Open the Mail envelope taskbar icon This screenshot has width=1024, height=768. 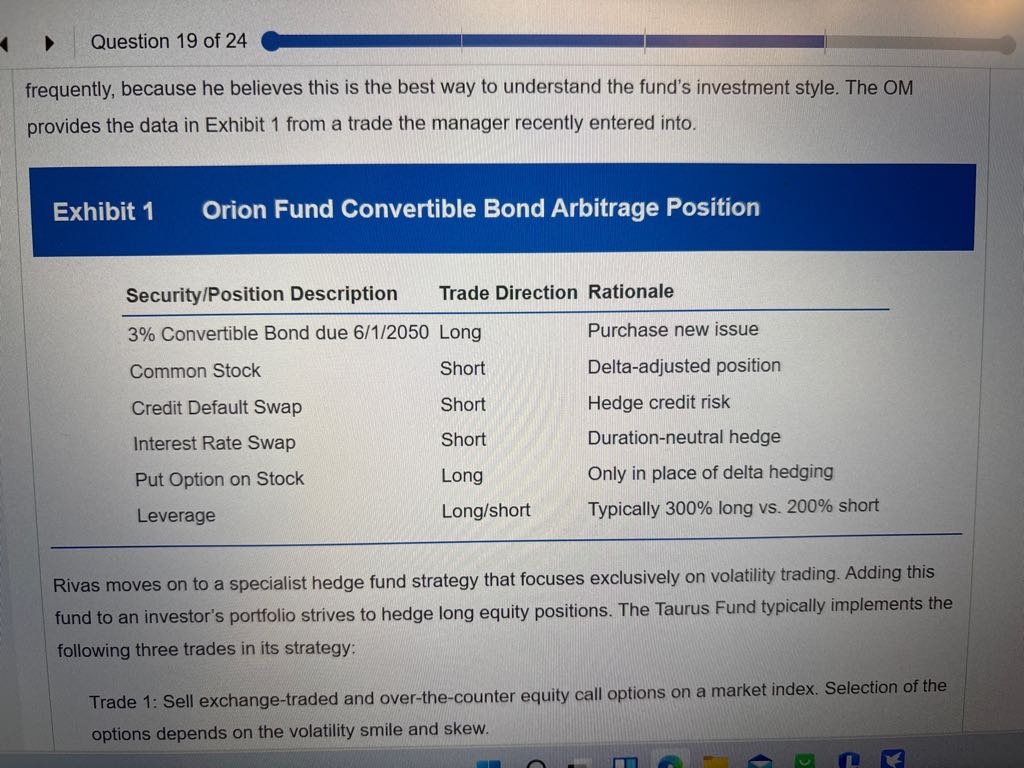click(758, 764)
